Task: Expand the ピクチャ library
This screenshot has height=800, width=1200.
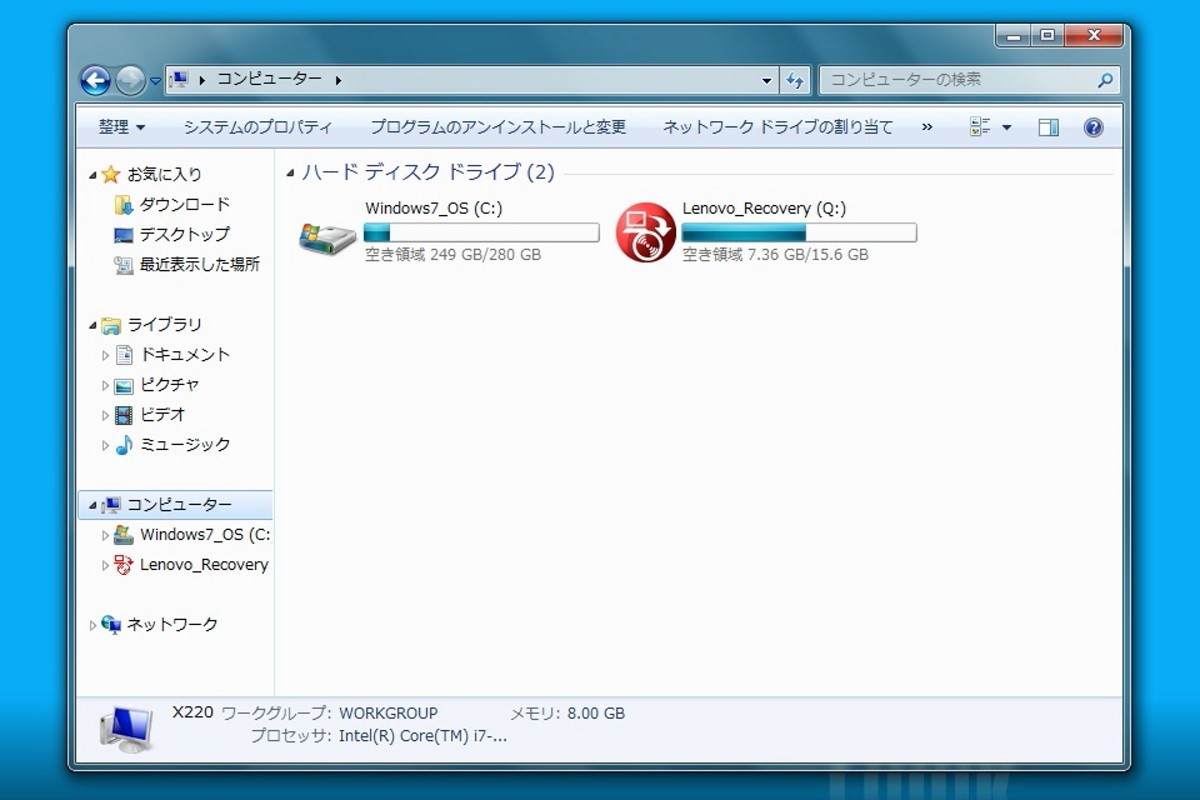Action: pyautogui.click(x=106, y=385)
